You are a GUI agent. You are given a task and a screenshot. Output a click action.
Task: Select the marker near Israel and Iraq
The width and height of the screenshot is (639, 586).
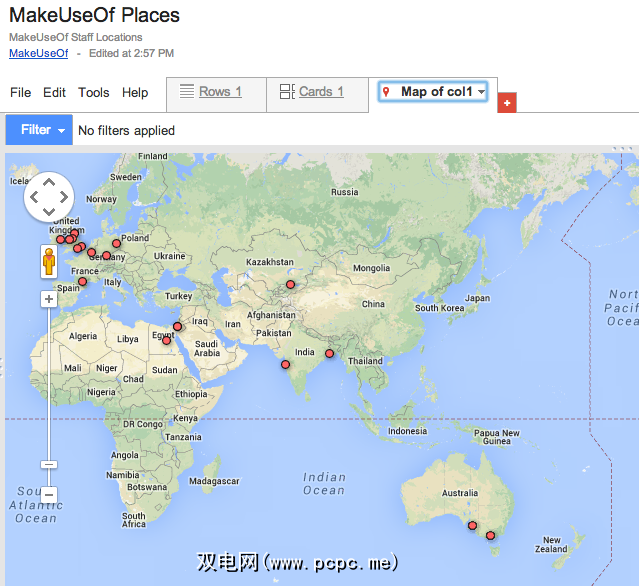pyautogui.click(x=177, y=326)
